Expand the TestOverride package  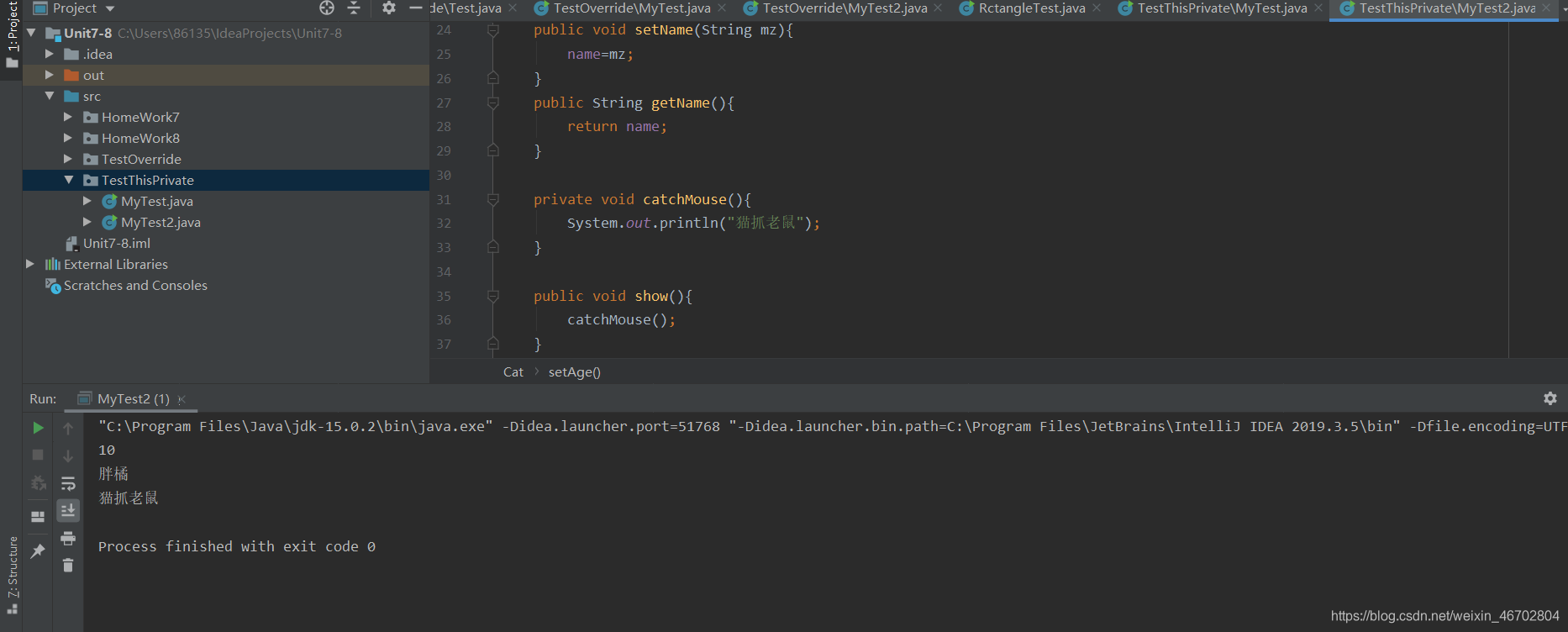coord(68,159)
